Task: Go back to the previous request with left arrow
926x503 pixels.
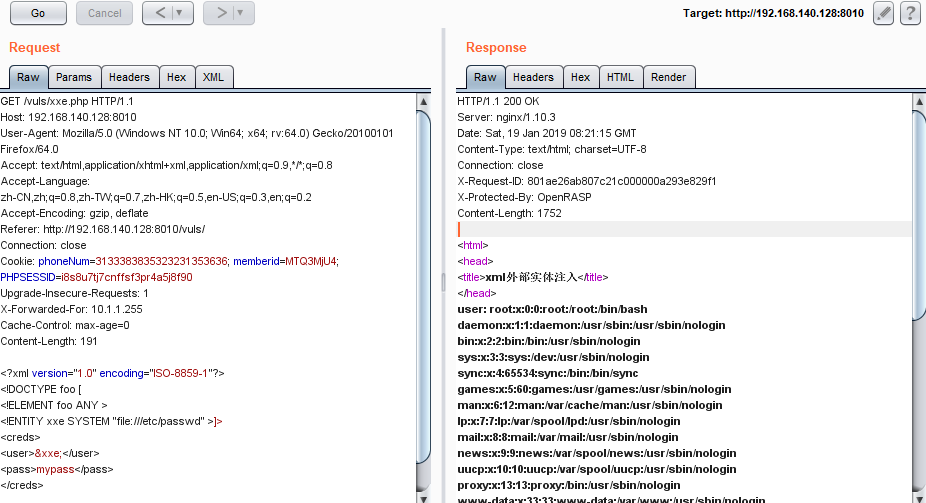Action: pos(159,13)
